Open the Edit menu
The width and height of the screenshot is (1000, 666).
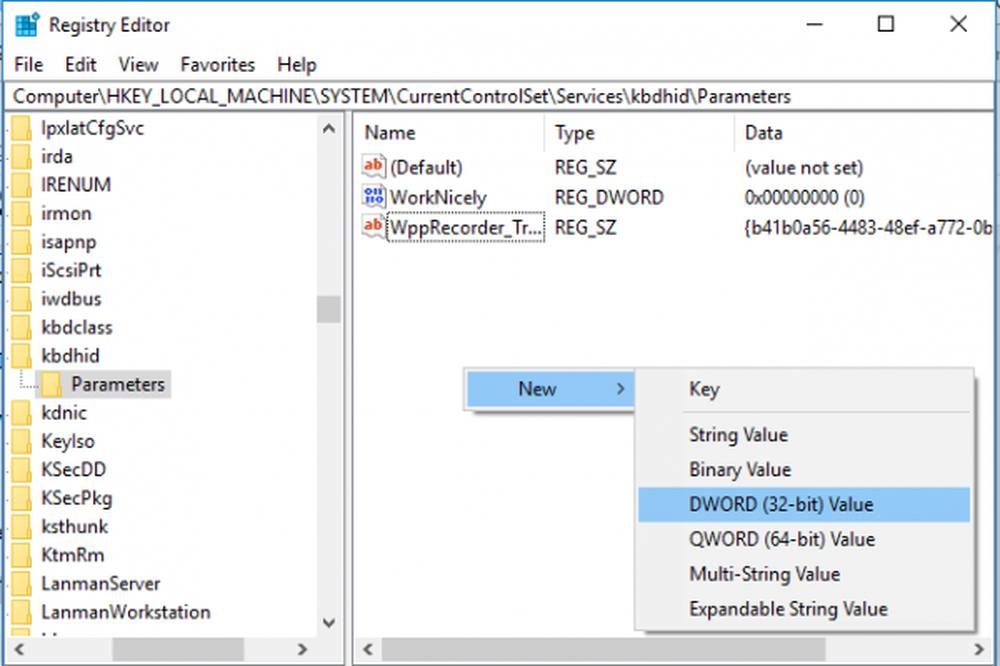click(80, 65)
